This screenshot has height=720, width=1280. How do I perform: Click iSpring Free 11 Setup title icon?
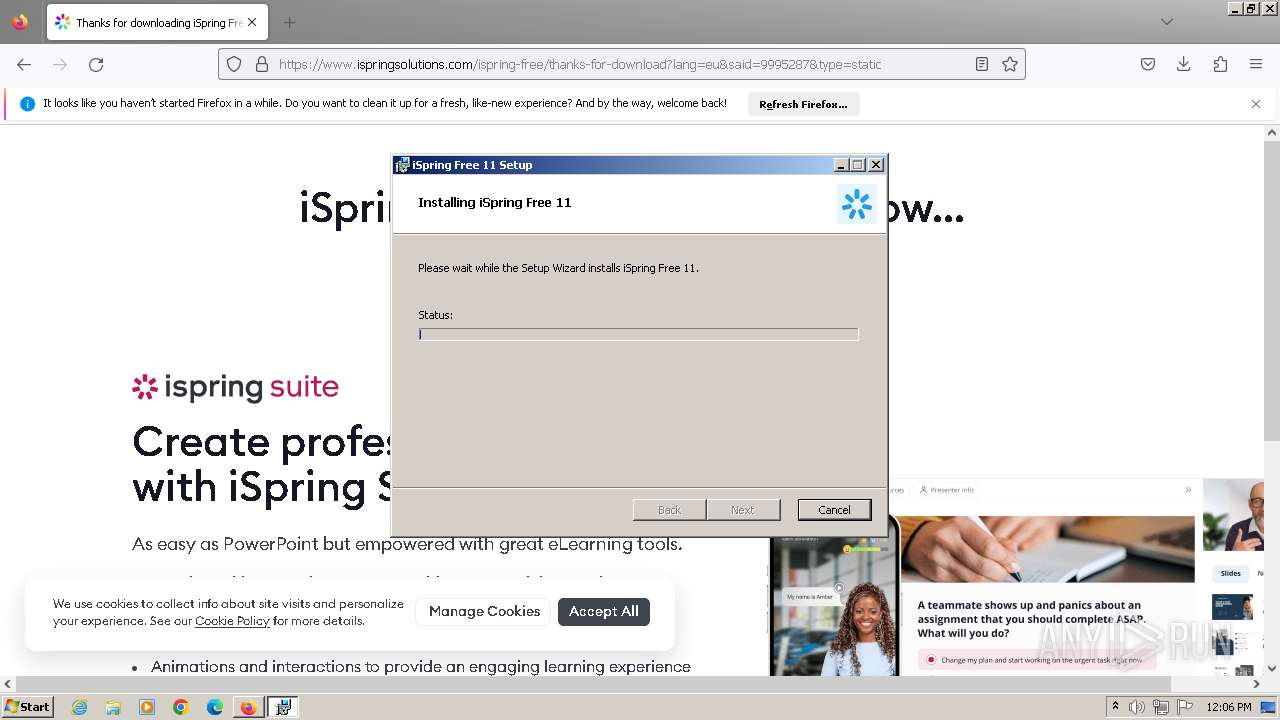point(402,165)
